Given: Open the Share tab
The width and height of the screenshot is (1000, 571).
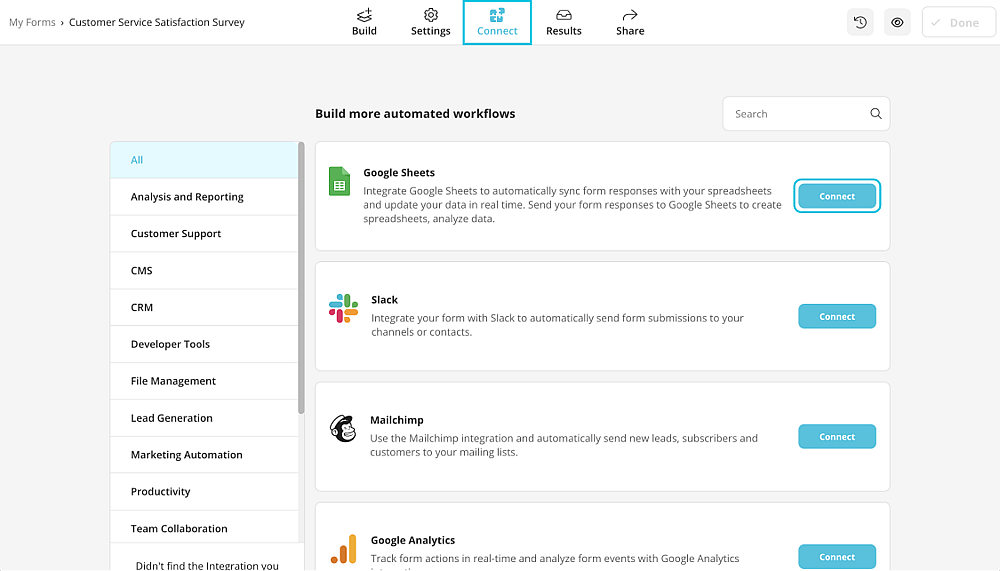Looking at the screenshot, I should 630,22.
